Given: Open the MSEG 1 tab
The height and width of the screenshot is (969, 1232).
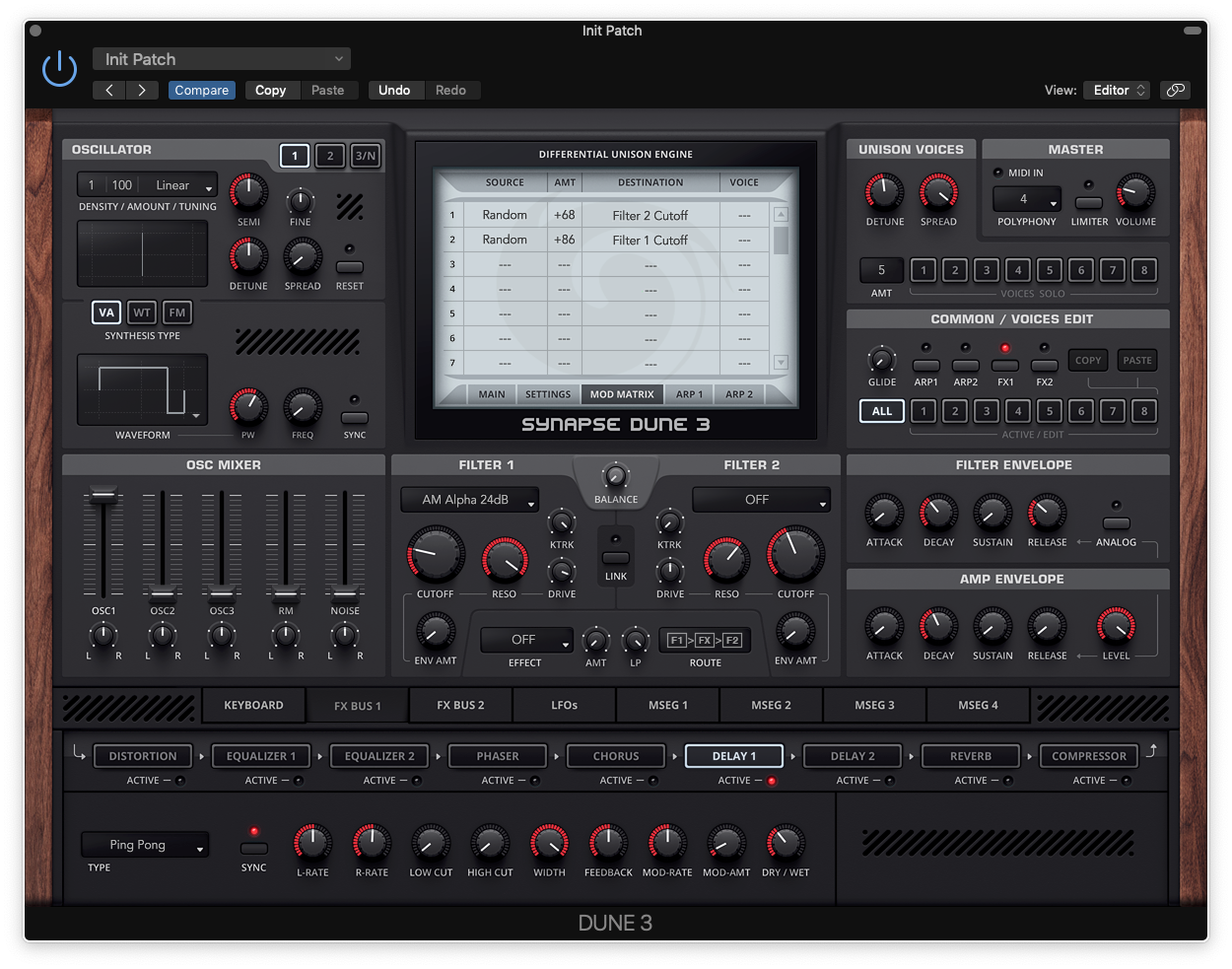Looking at the screenshot, I should [x=667, y=705].
